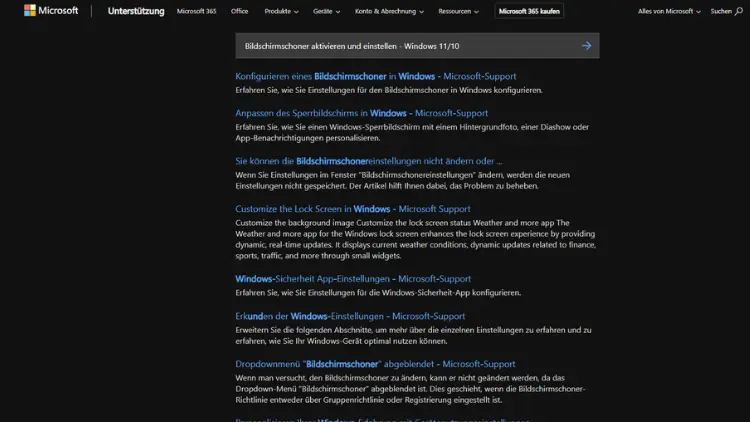This screenshot has width=750, height=422.
Task: Open Windows-Sicherheit App-Einstellungen result
Action: [353, 278]
